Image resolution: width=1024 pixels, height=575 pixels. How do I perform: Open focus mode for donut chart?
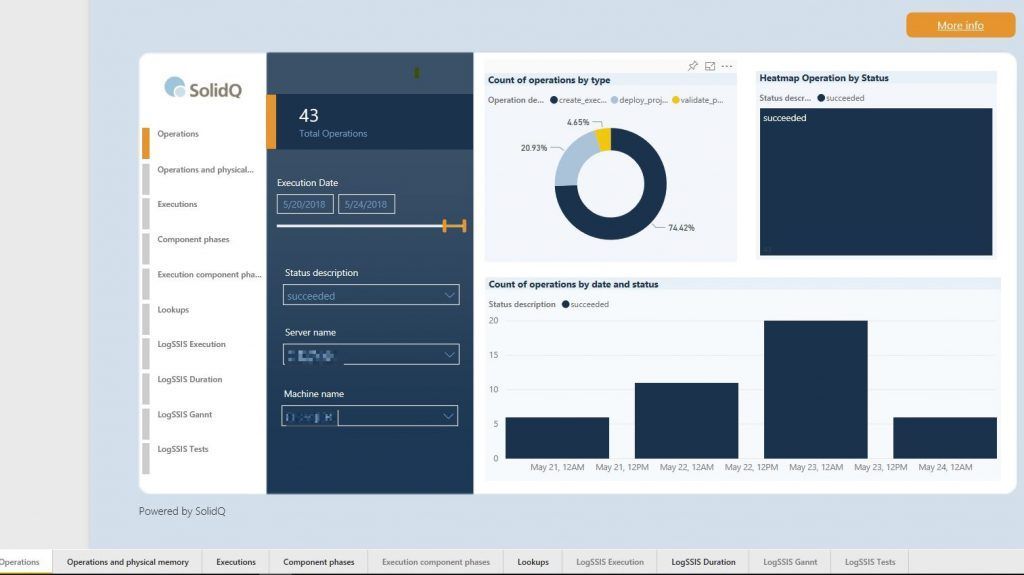click(710, 66)
